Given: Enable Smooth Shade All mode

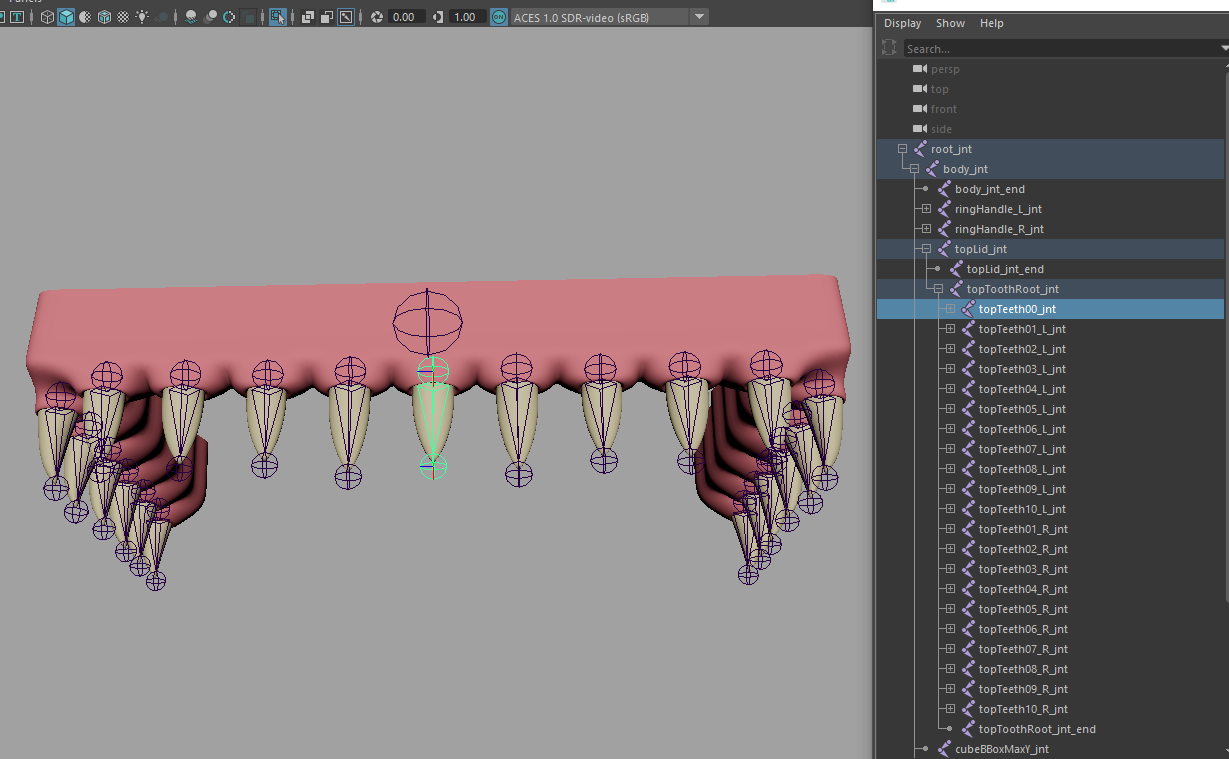Looking at the screenshot, I should coord(66,17).
